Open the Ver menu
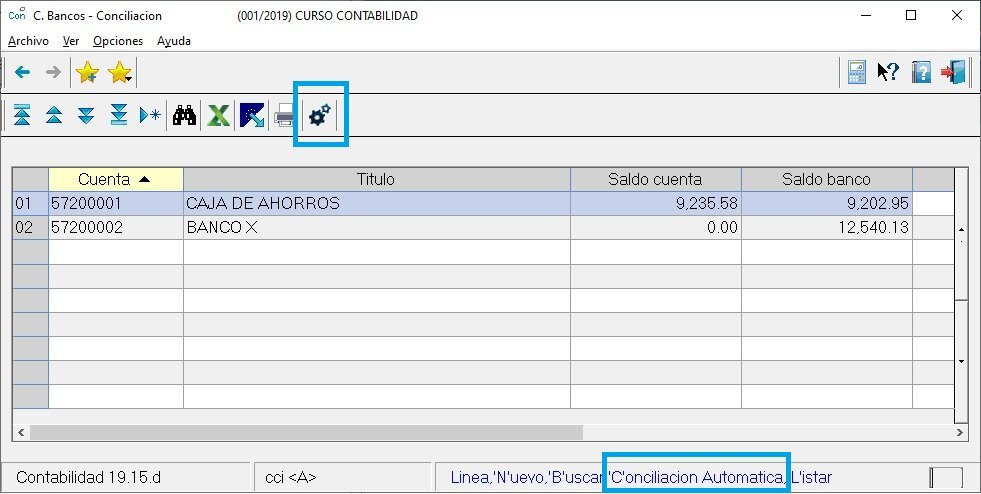 pyautogui.click(x=71, y=41)
